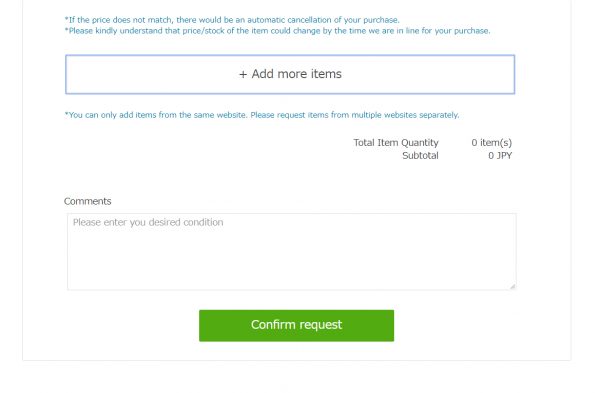This screenshot has height=393, width=600.
Task: Click the word items in Add more items
Action: 326,74
